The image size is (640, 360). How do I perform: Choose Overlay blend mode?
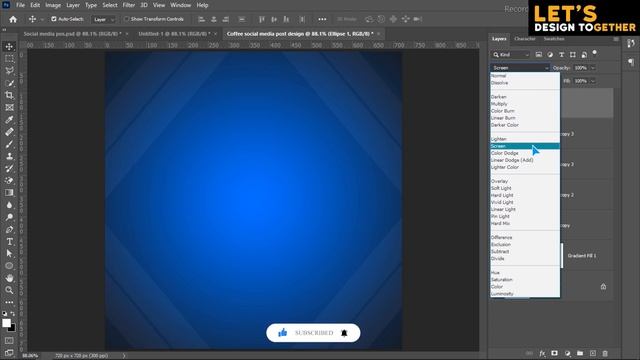(x=525, y=181)
